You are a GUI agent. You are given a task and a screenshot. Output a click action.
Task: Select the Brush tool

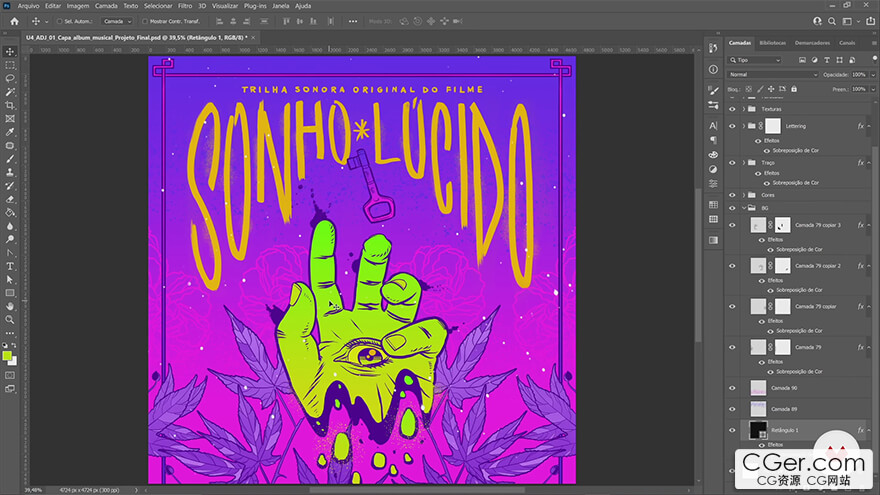coord(10,159)
